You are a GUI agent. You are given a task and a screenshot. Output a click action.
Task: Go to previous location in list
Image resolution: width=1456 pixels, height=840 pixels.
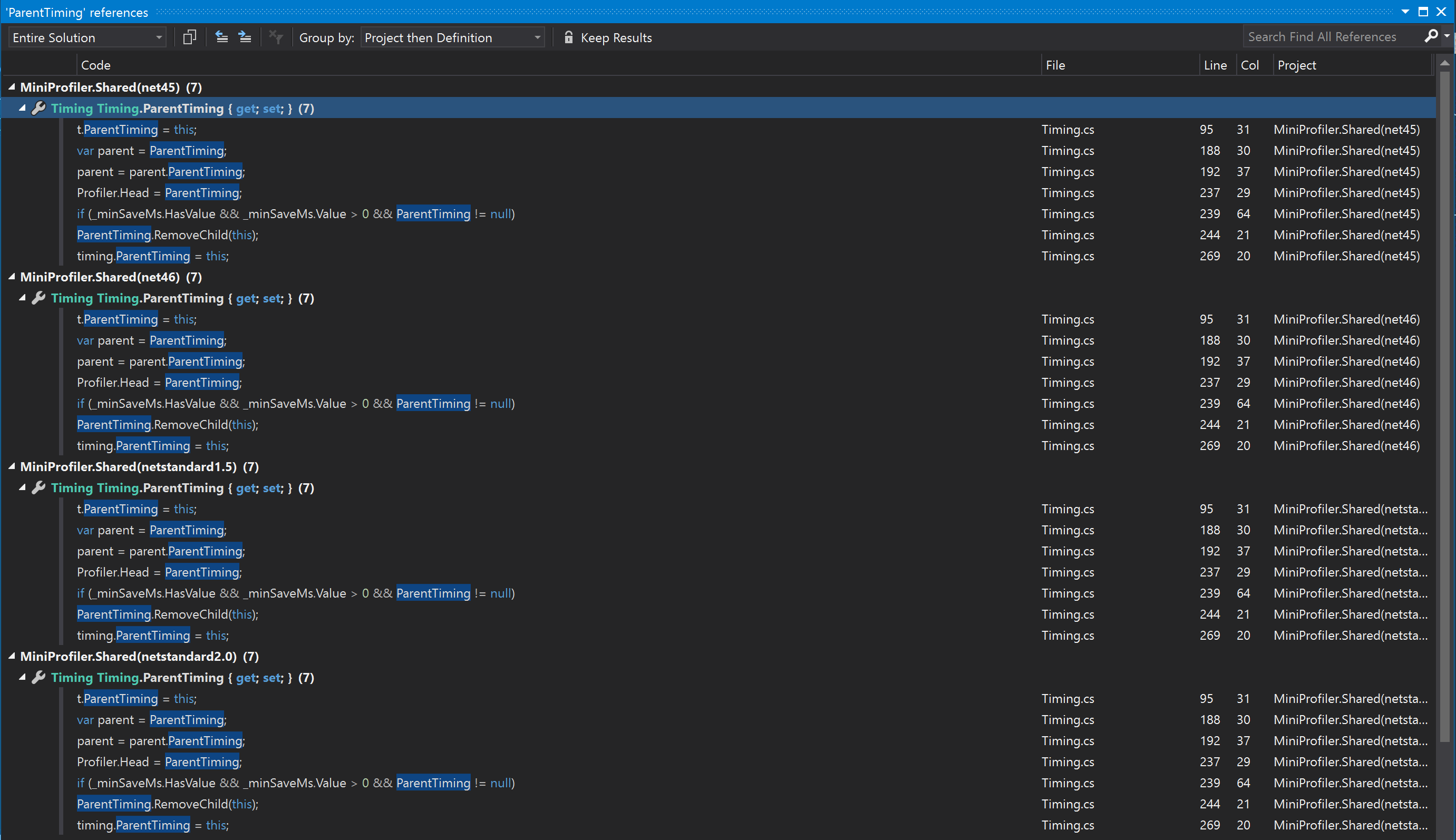[x=221, y=37]
